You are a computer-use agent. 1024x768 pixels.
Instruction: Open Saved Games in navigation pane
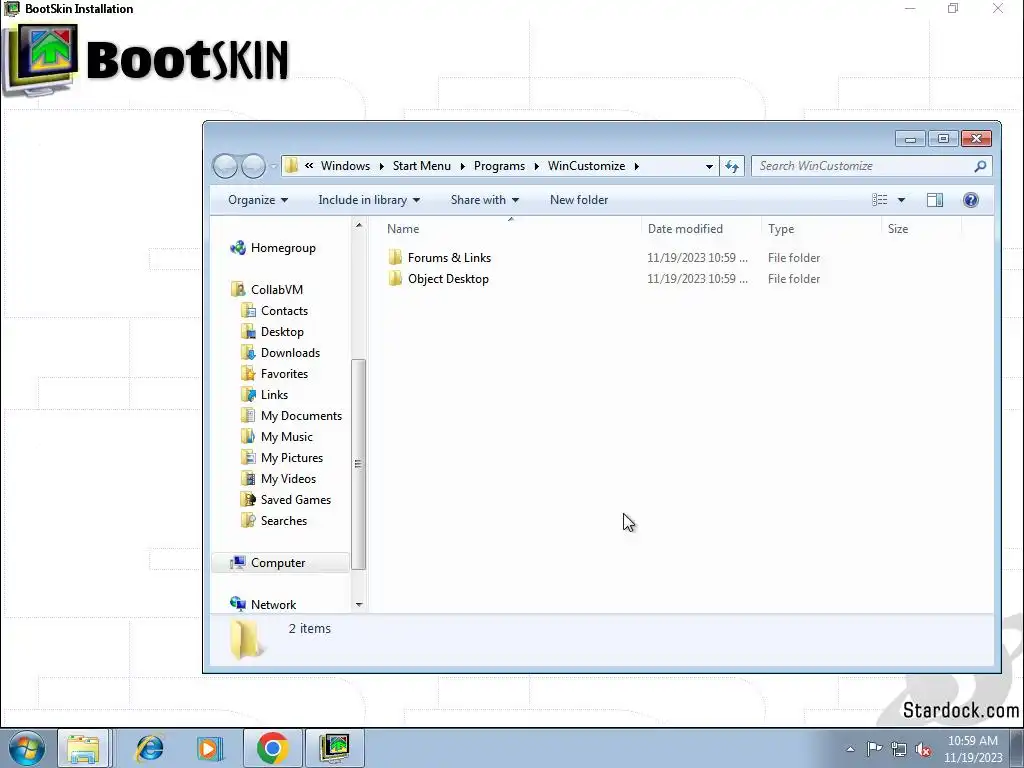point(295,500)
